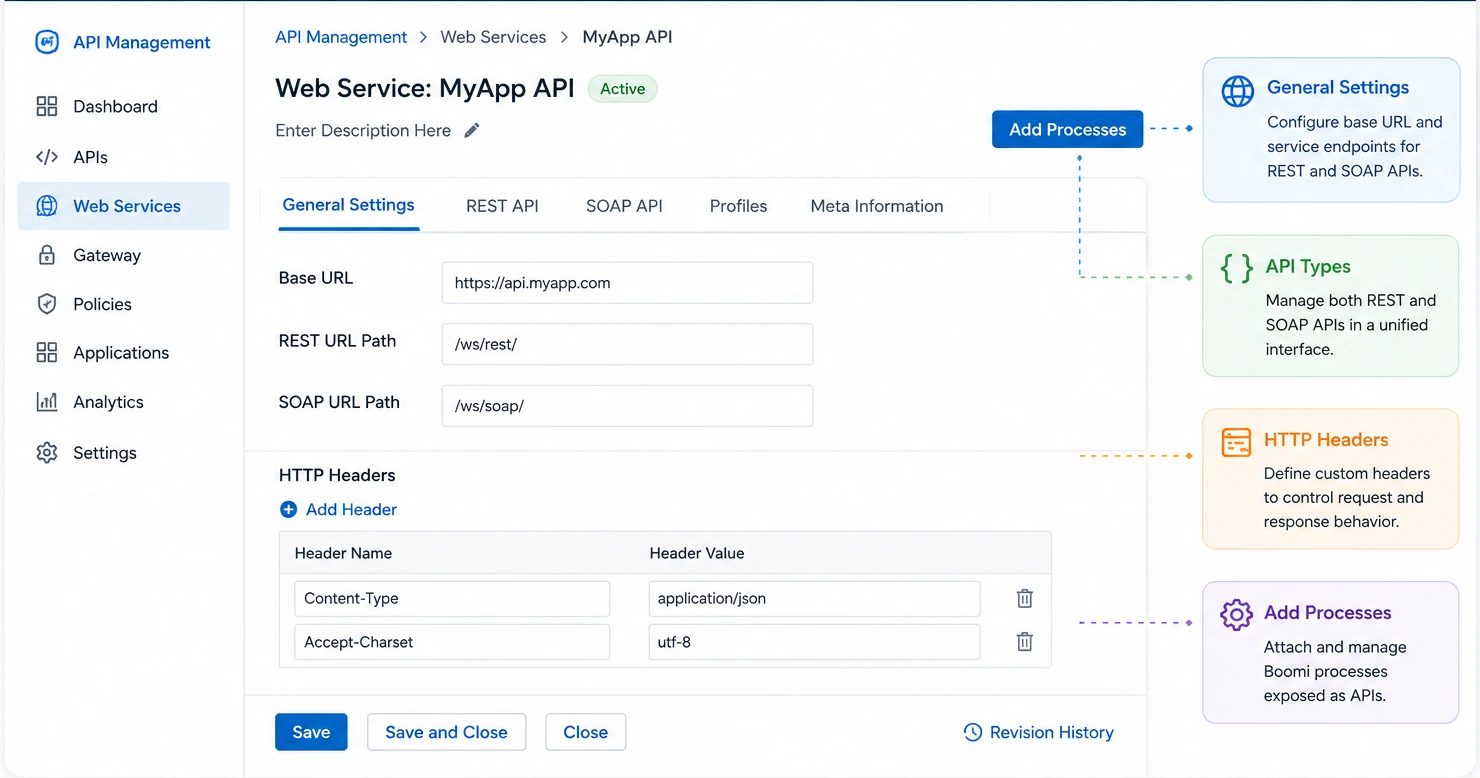Click the Save and Close button
The image size is (1480, 778).
(446, 732)
